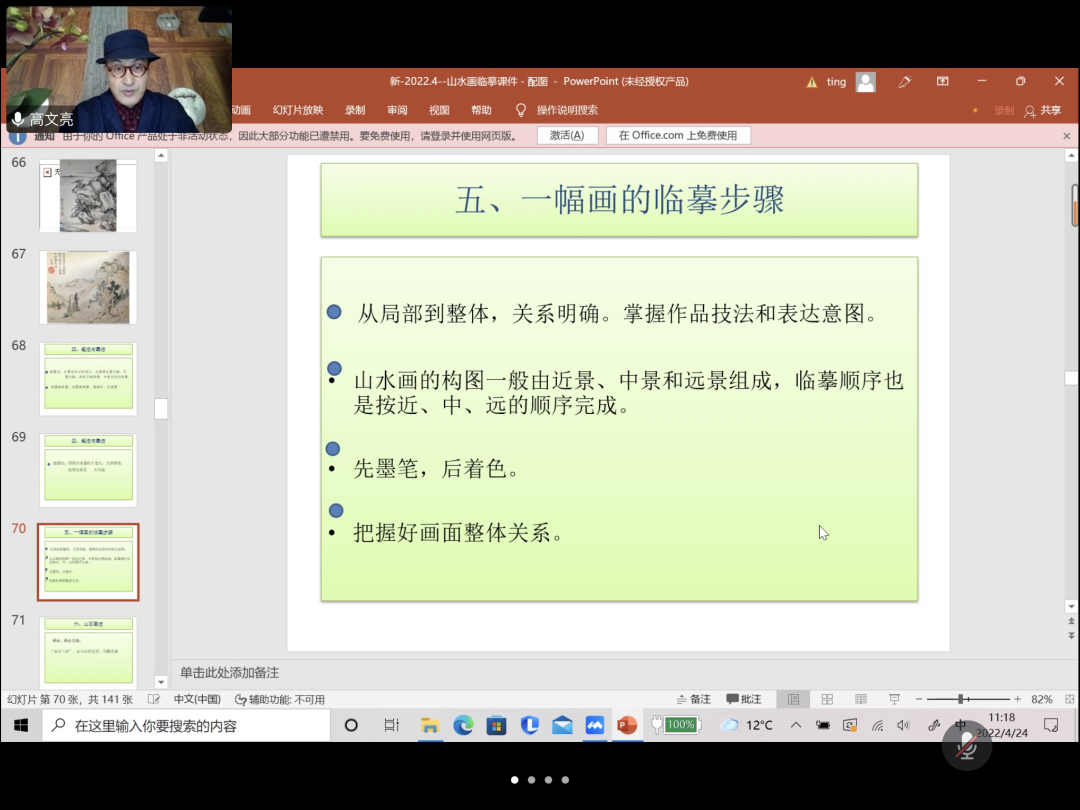Toggle the 批注 comments pane

pos(744,699)
